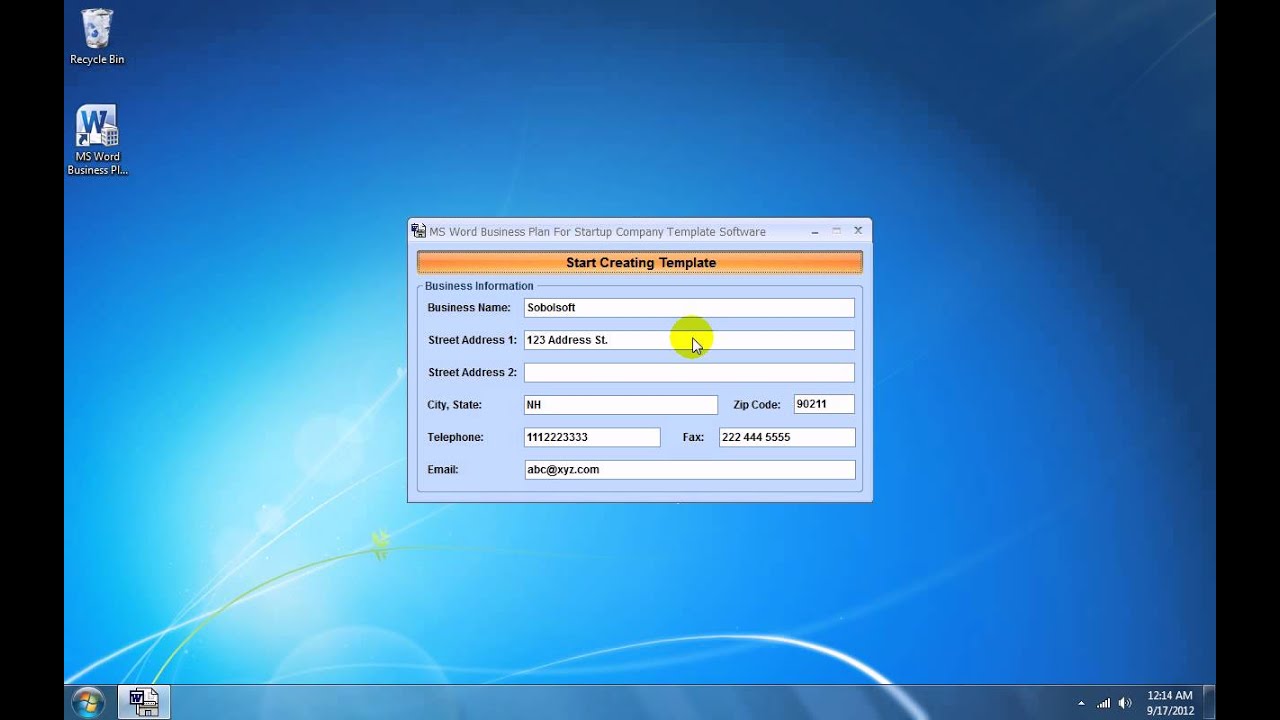The height and width of the screenshot is (720, 1280).
Task: Click the Start Creating Template button
Action: tap(640, 263)
